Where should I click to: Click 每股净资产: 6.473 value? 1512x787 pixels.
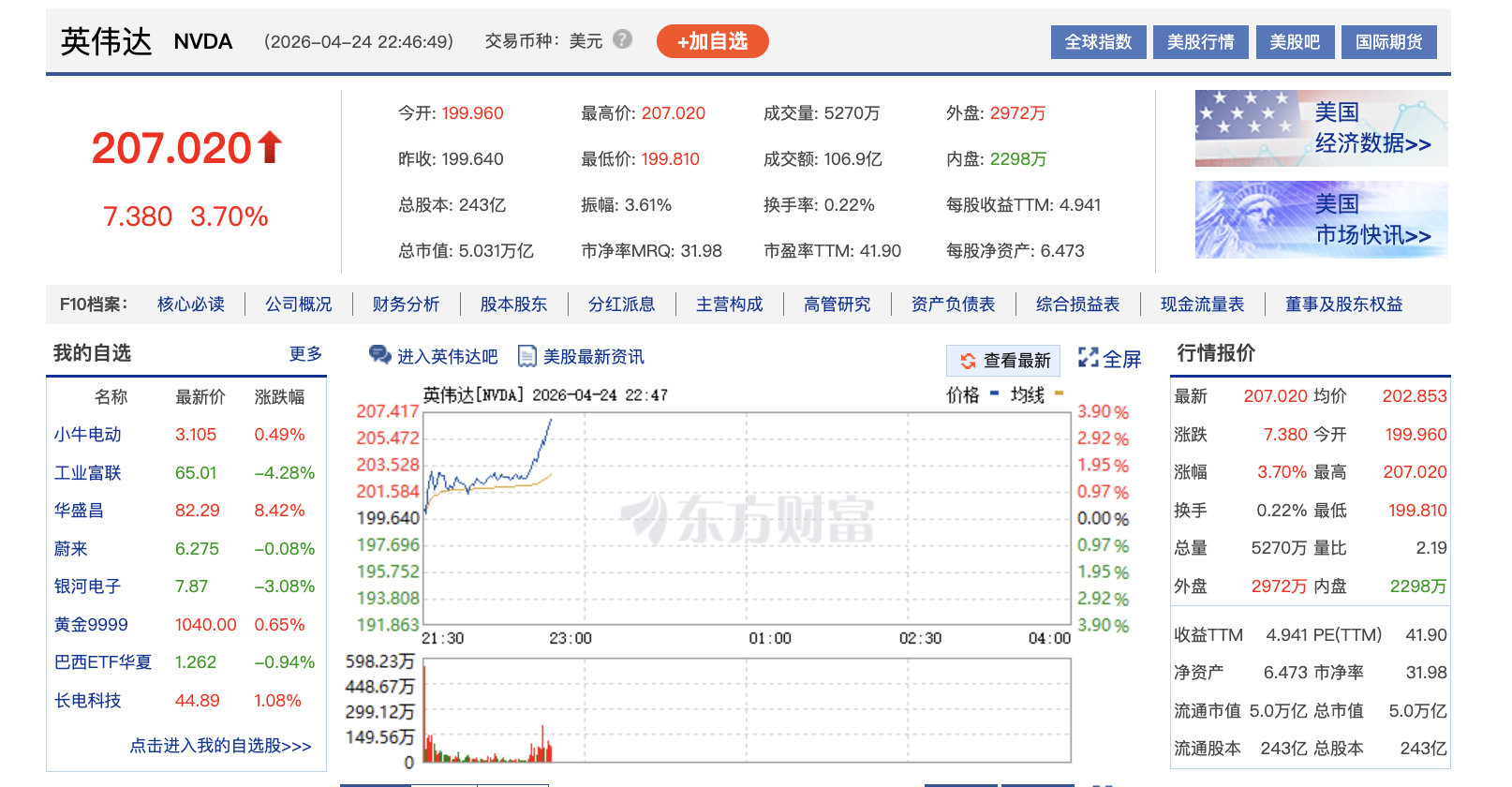pos(1015,251)
